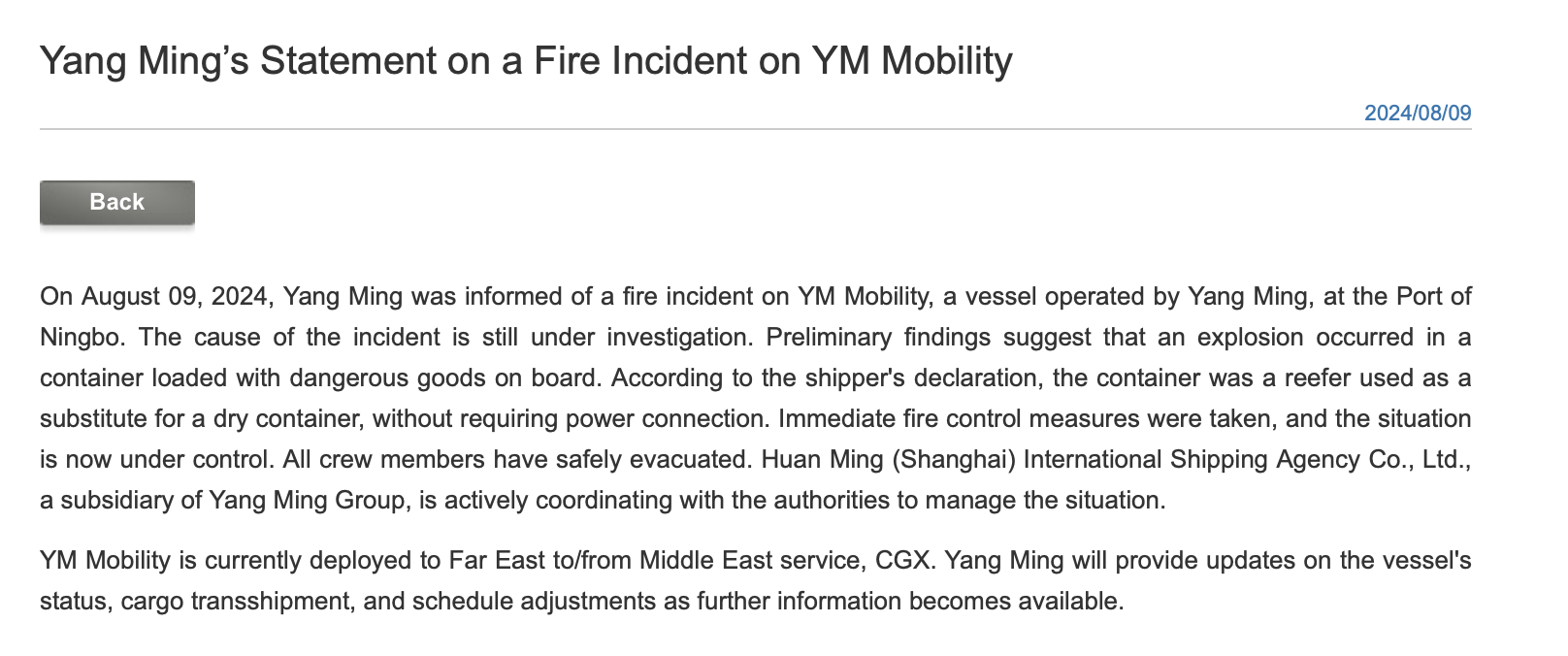Click the 2024/08/09 publication date

point(1417,113)
